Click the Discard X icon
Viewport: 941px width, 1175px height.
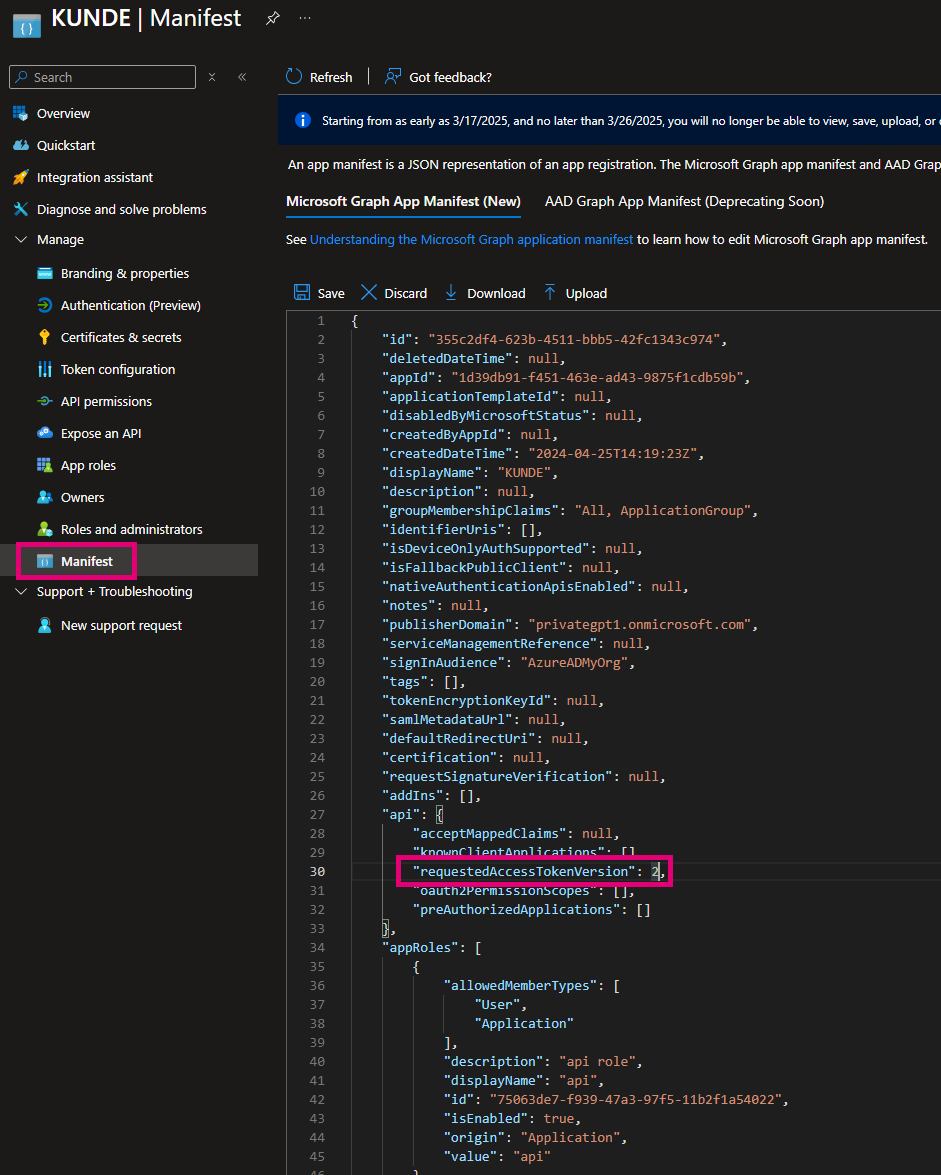[369, 293]
